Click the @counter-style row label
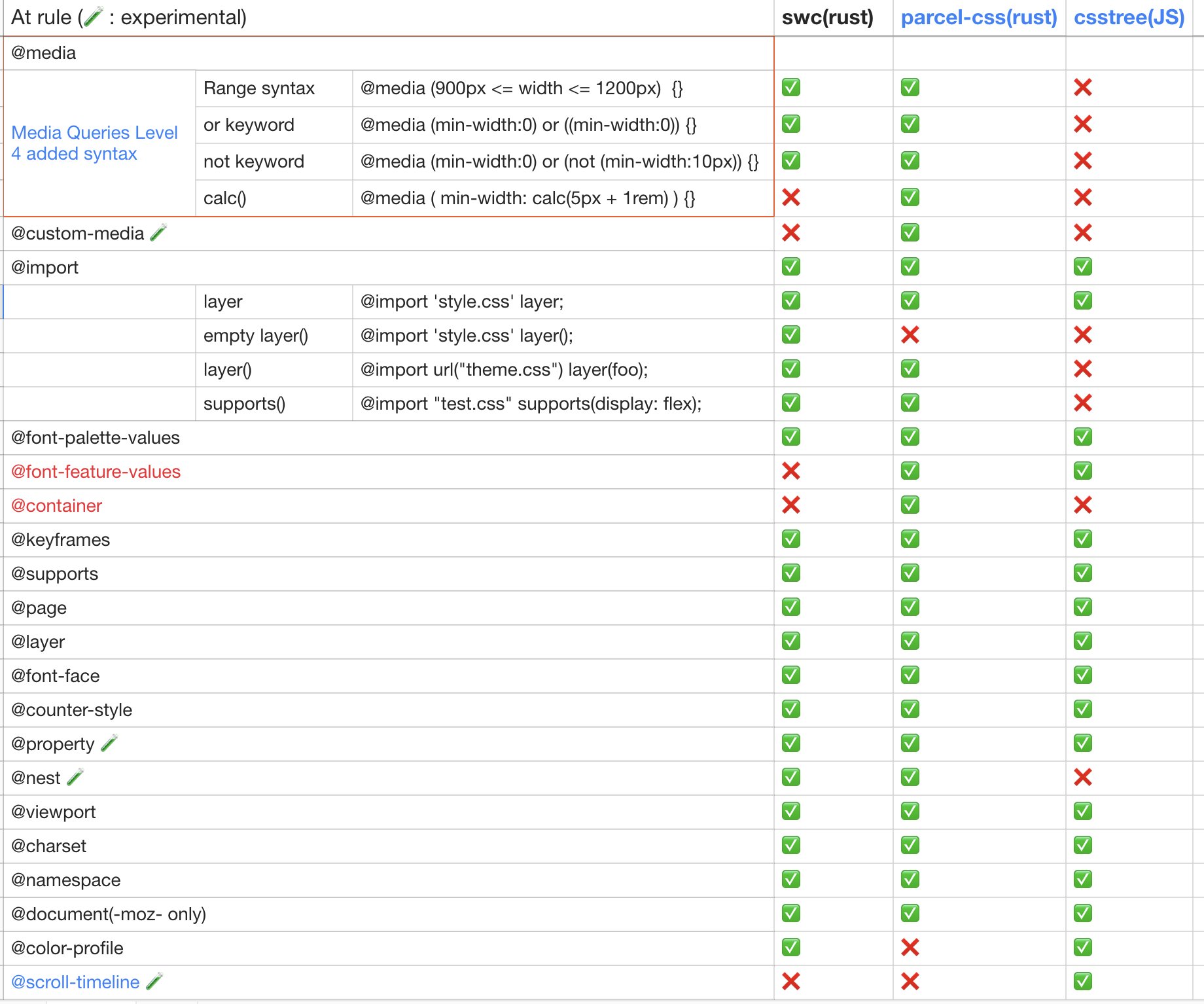 pyautogui.click(x=72, y=710)
